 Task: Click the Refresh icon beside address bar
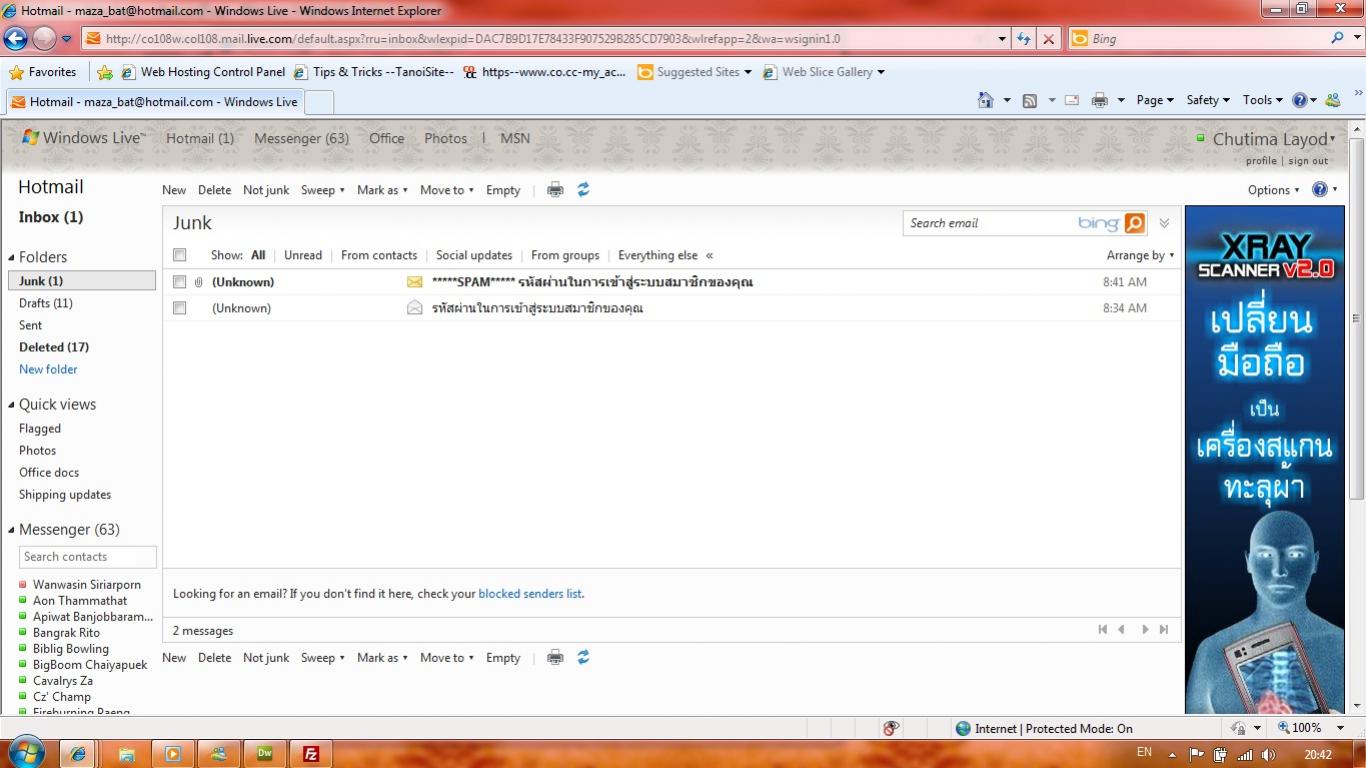(x=1023, y=39)
